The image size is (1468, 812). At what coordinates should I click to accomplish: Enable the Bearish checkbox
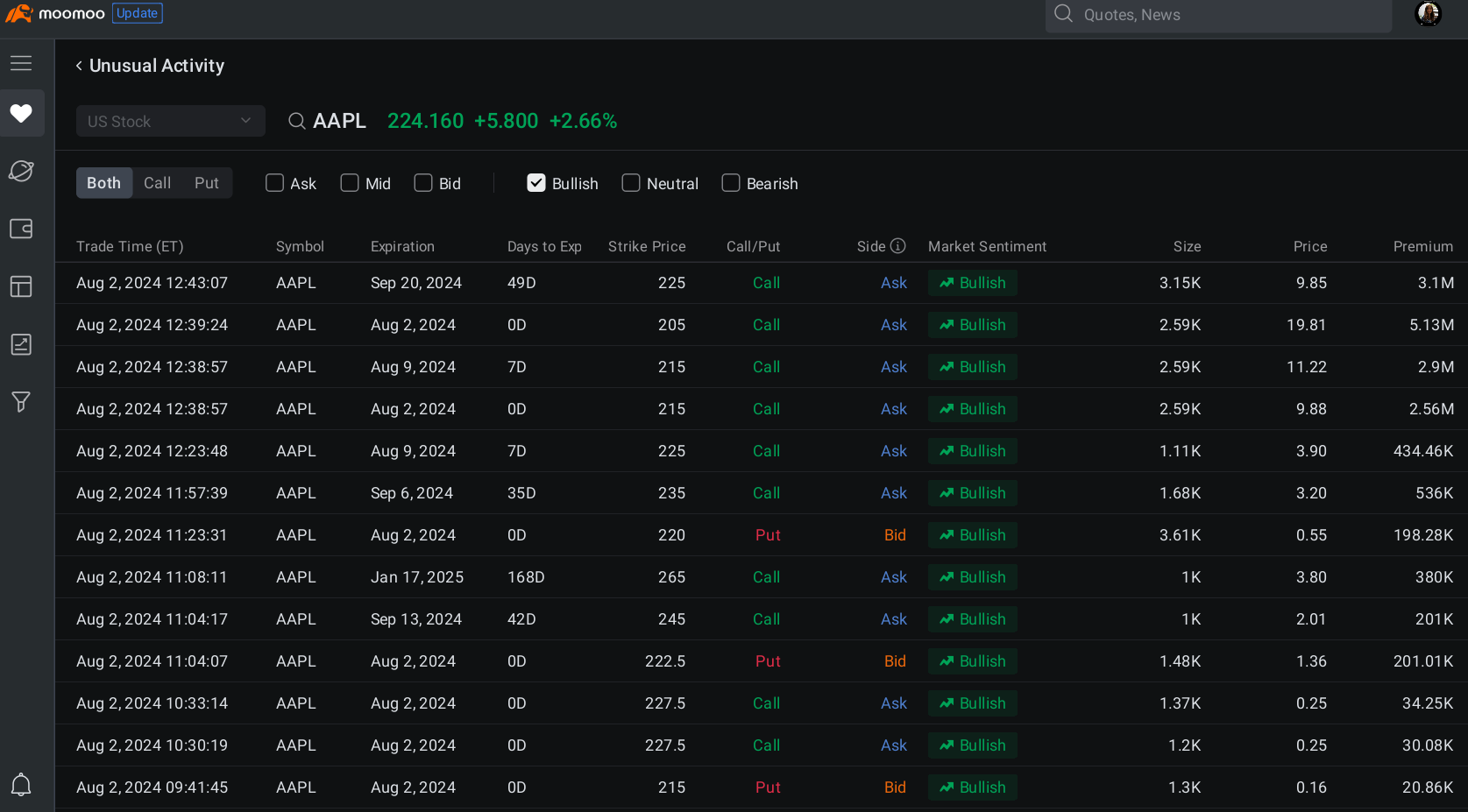tap(731, 183)
